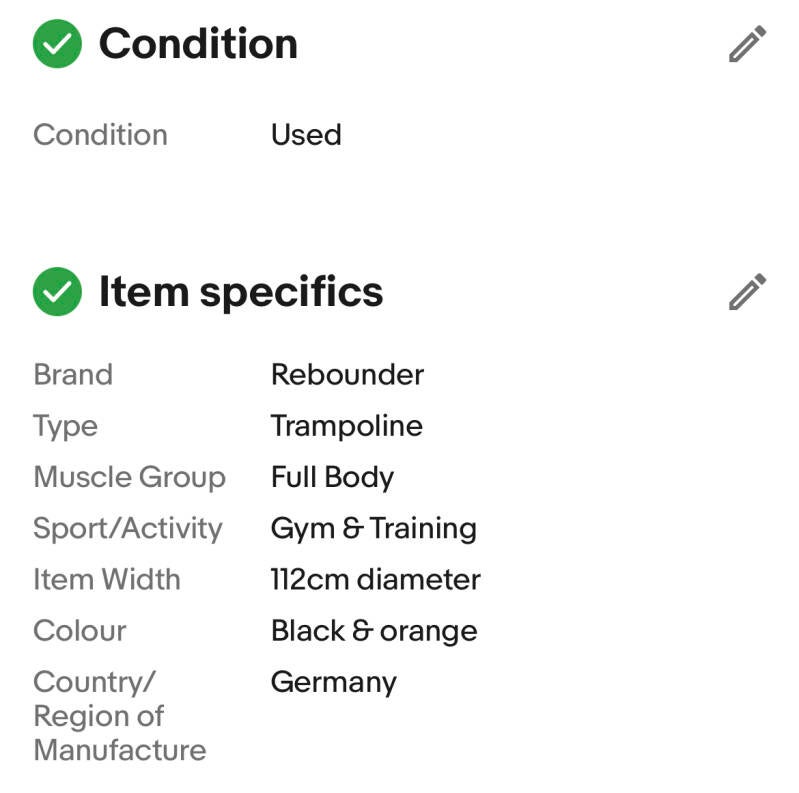799x793 pixels.
Task: Tap the Black & orange colour value
Action: click(x=373, y=631)
